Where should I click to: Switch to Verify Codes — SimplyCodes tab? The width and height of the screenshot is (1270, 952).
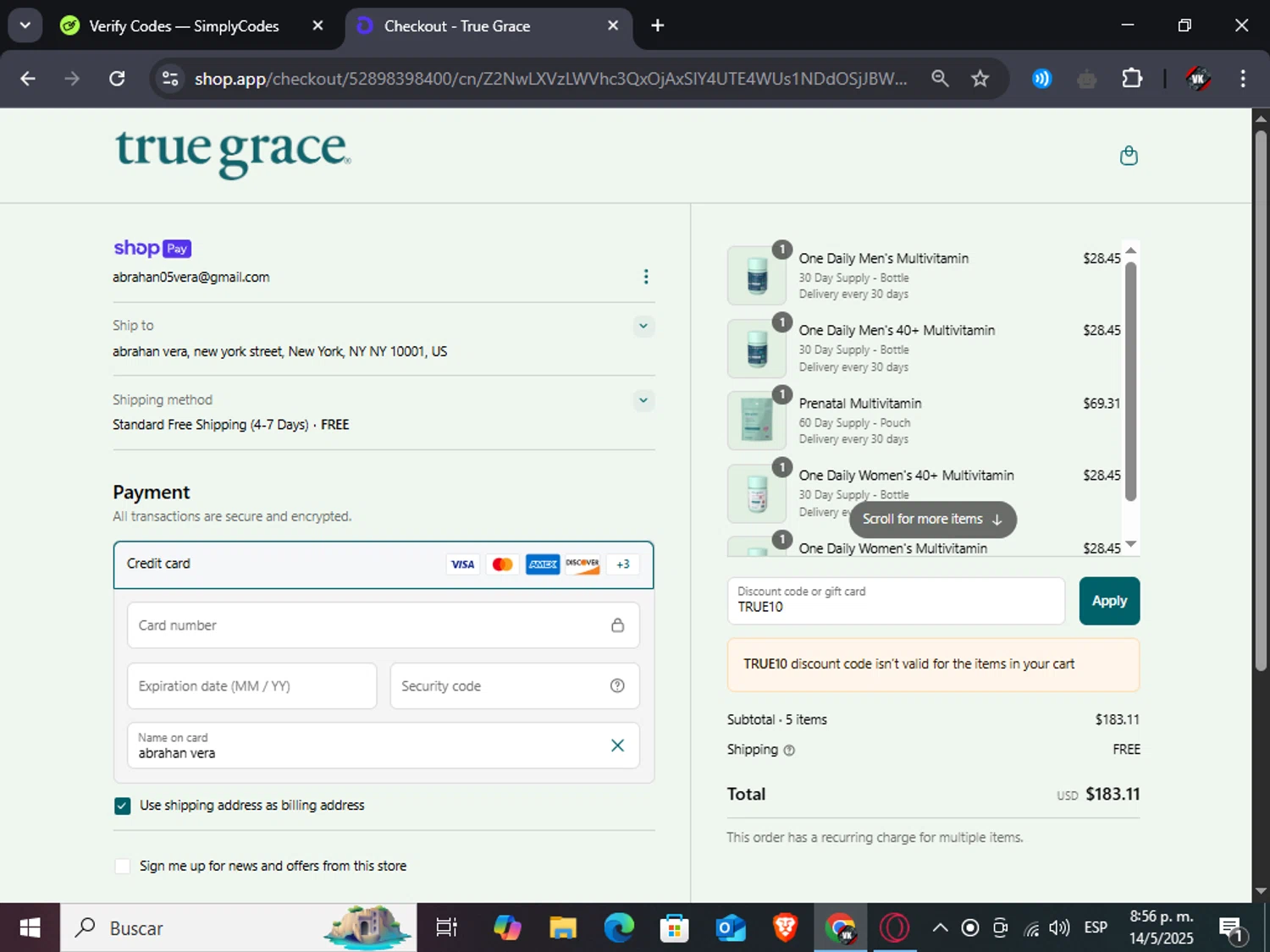[184, 26]
